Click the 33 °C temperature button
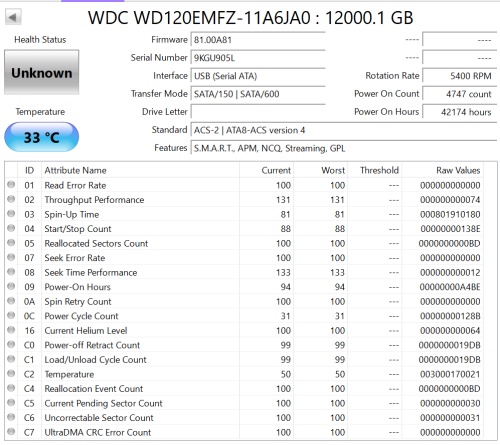 coord(42,137)
